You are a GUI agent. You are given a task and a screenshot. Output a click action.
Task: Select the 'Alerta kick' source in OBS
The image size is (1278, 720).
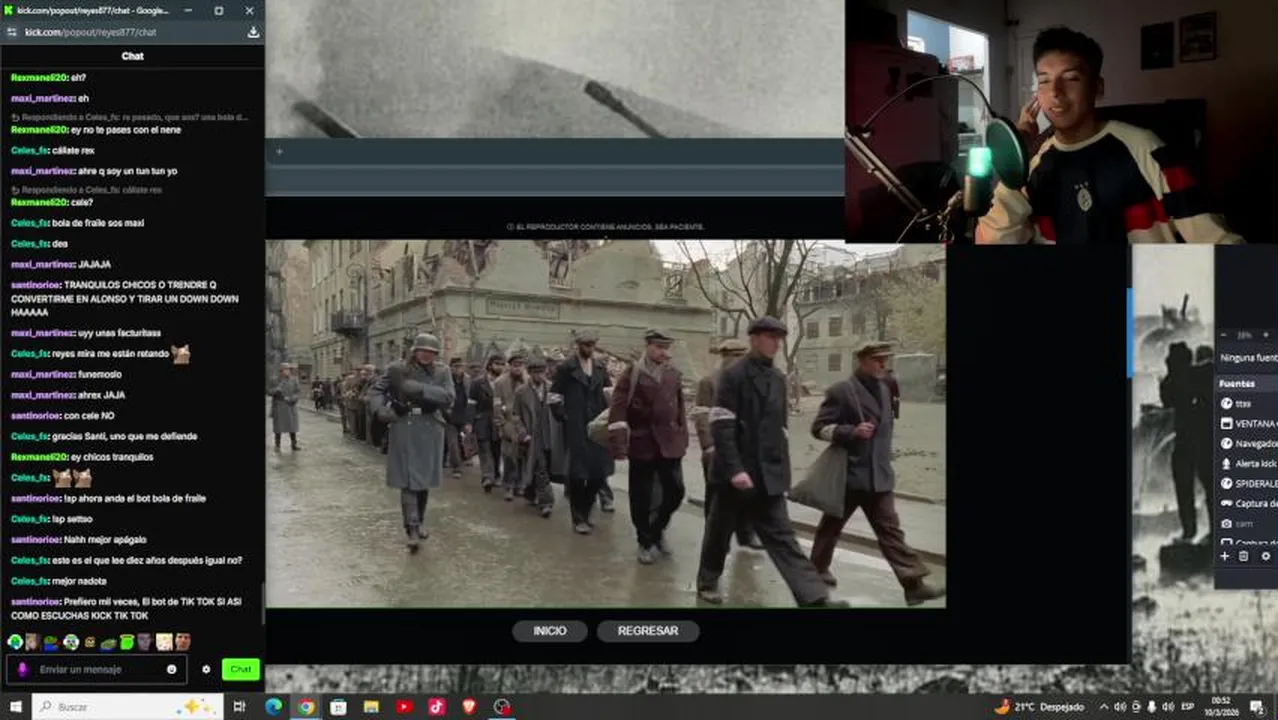point(1247,463)
